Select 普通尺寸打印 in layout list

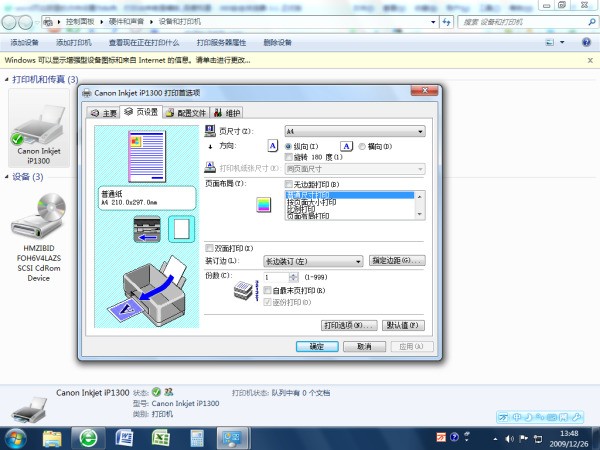[x=350, y=195]
